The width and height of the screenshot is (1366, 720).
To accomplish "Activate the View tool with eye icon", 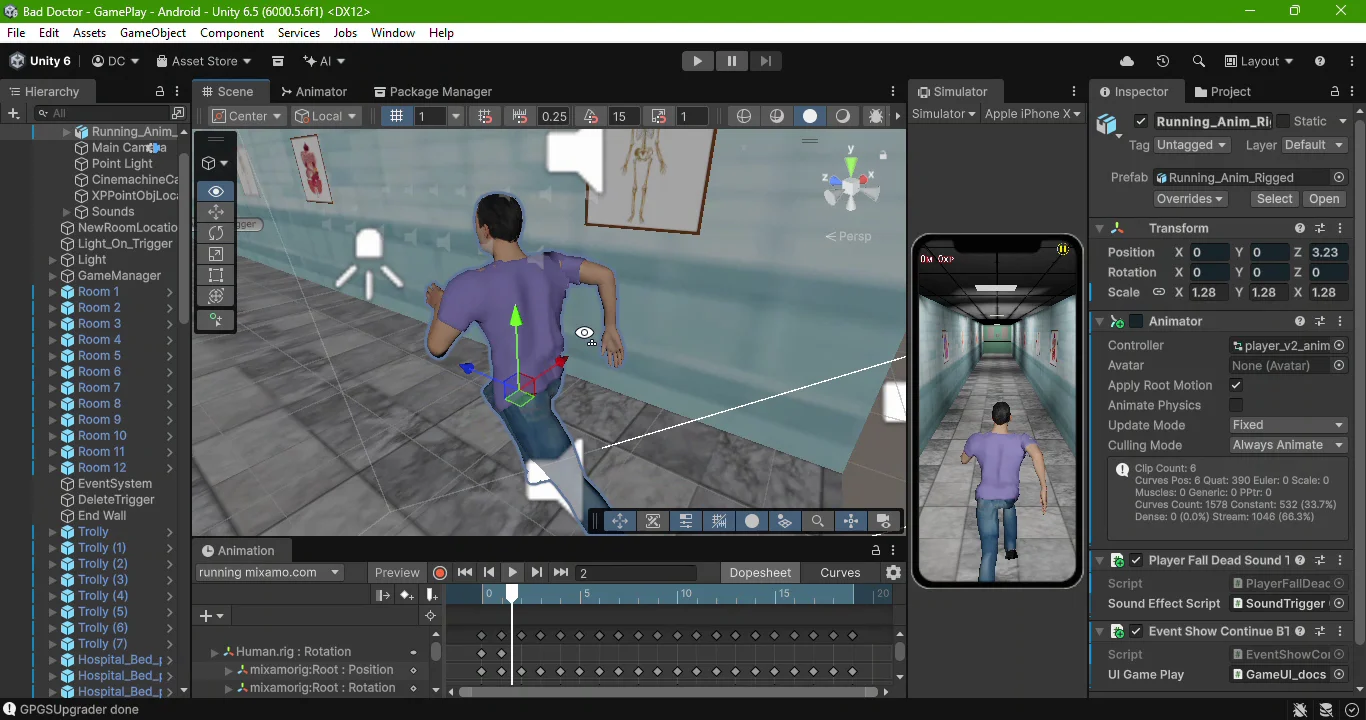I will pyautogui.click(x=216, y=191).
